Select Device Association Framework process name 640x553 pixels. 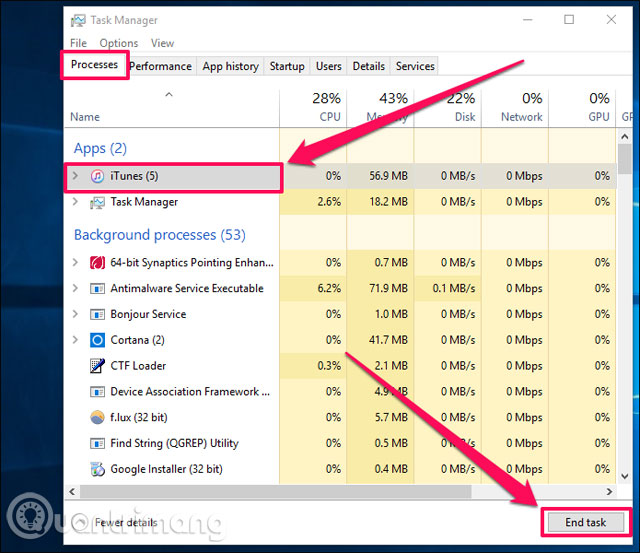pos(190,392)
